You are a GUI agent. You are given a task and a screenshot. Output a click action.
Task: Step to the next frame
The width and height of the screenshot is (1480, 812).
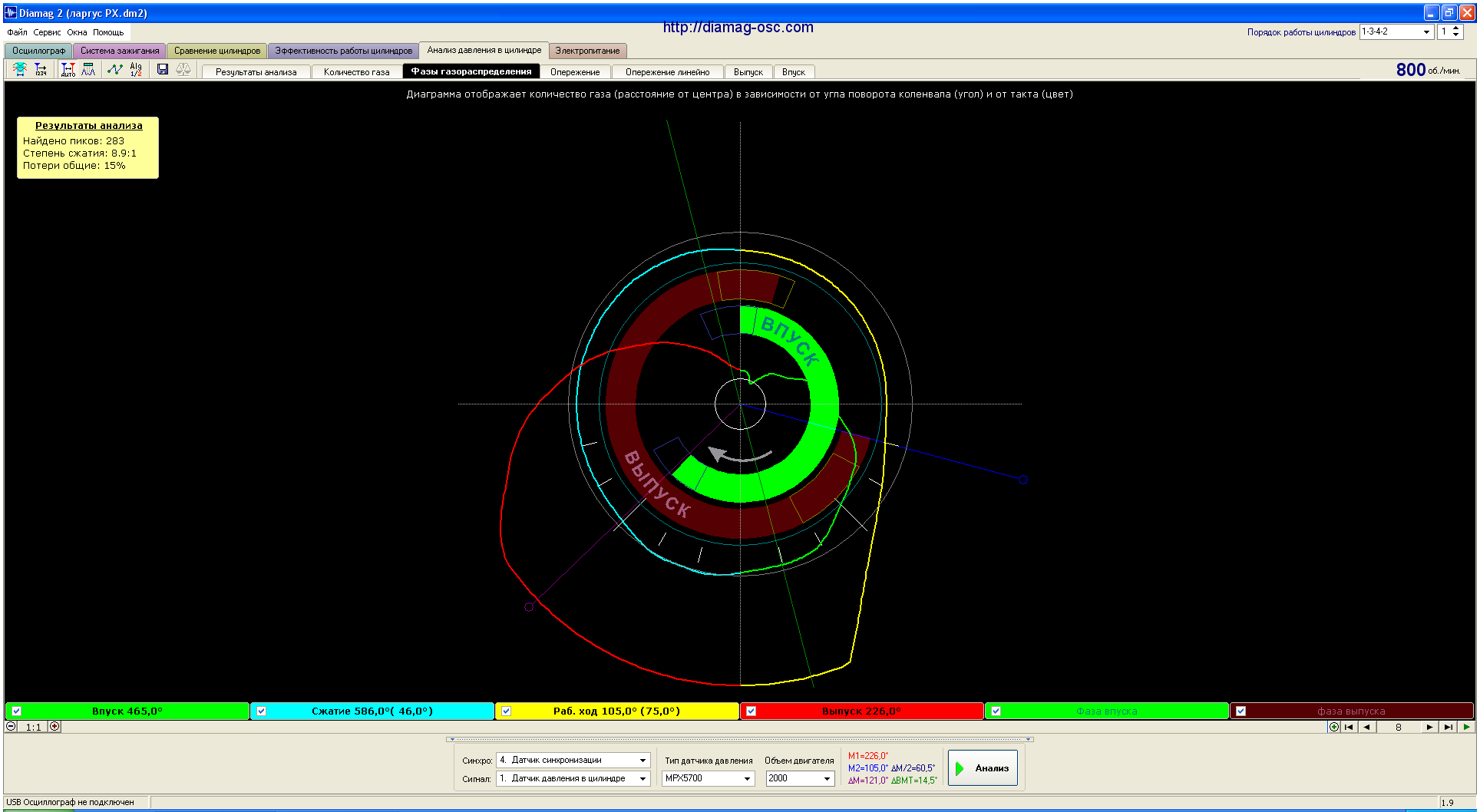point(1429,727)
